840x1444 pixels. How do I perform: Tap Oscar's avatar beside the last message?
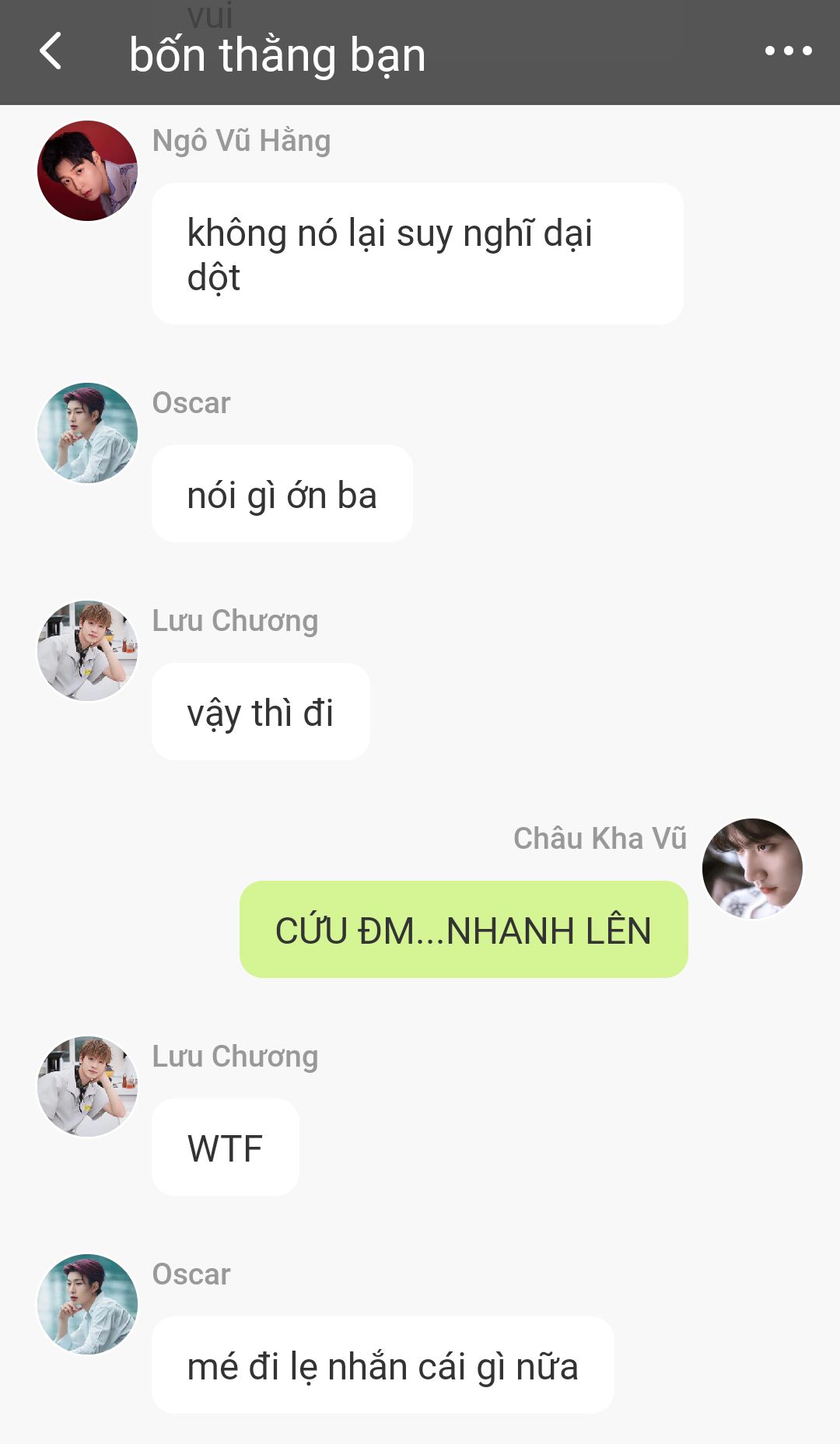(87, 1304)
